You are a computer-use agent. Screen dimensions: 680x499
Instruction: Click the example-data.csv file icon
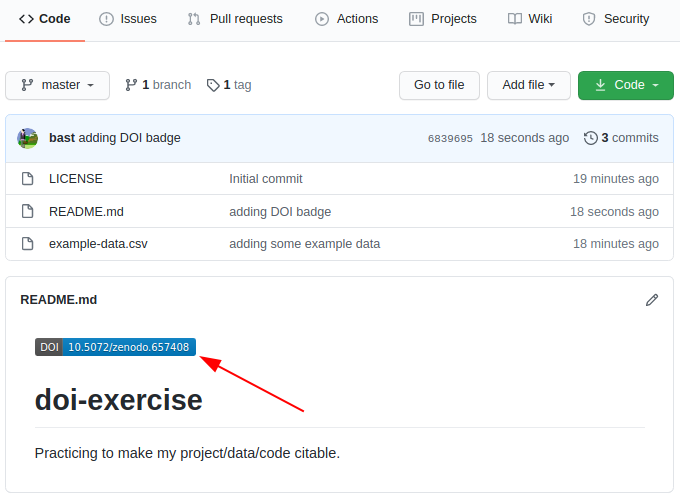28,244
